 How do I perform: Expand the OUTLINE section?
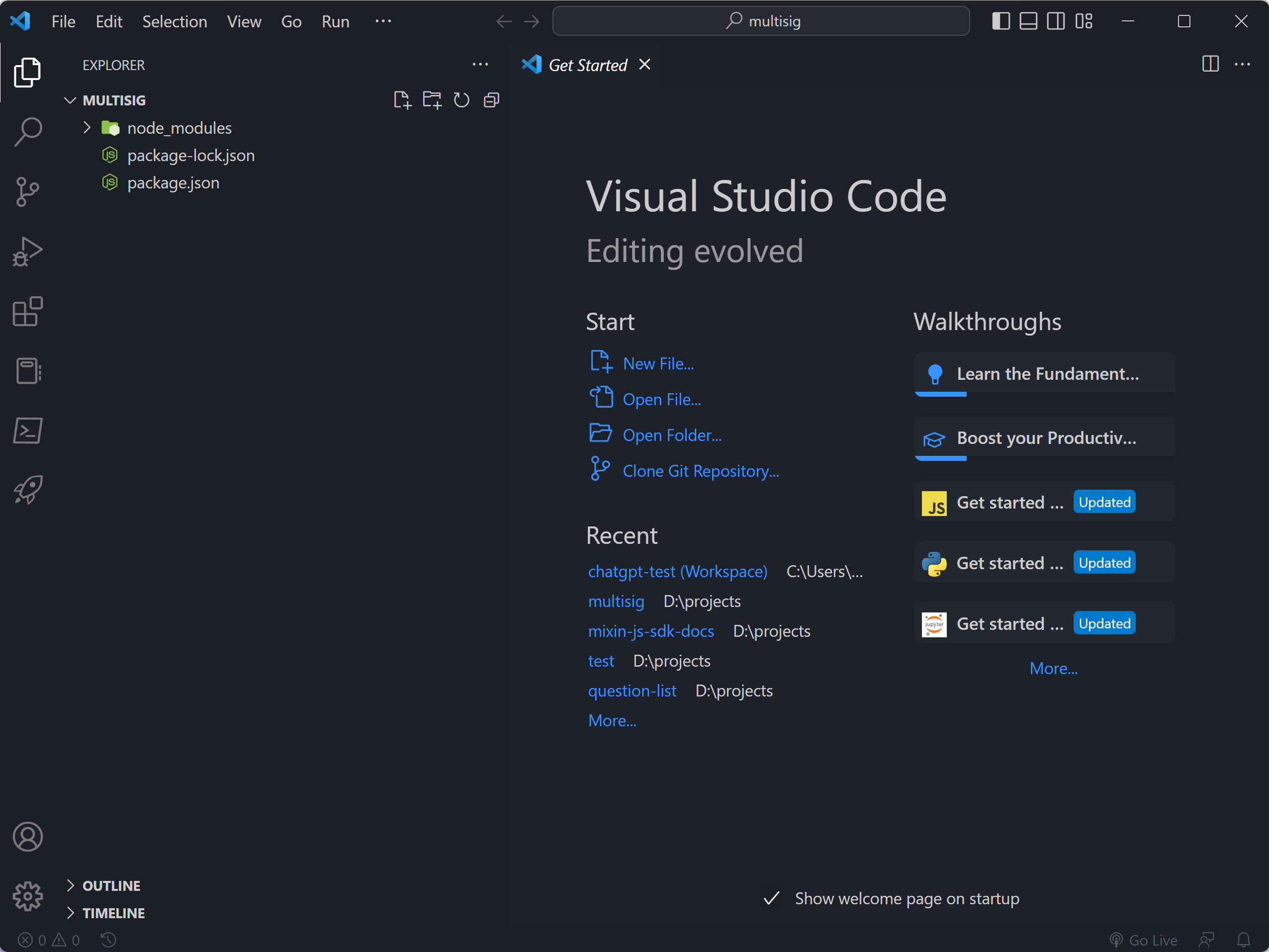111,885
